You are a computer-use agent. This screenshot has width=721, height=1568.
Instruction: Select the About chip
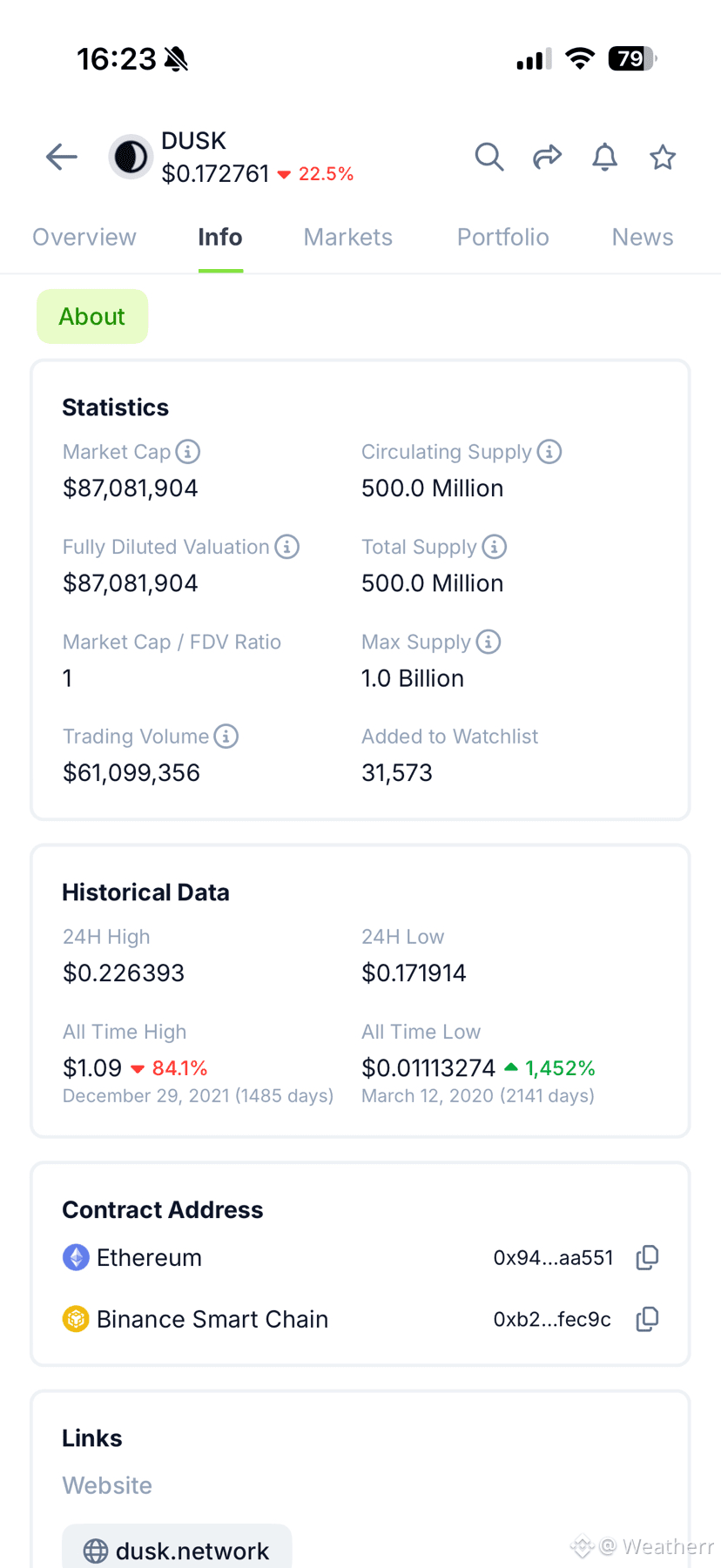(92, 317)
